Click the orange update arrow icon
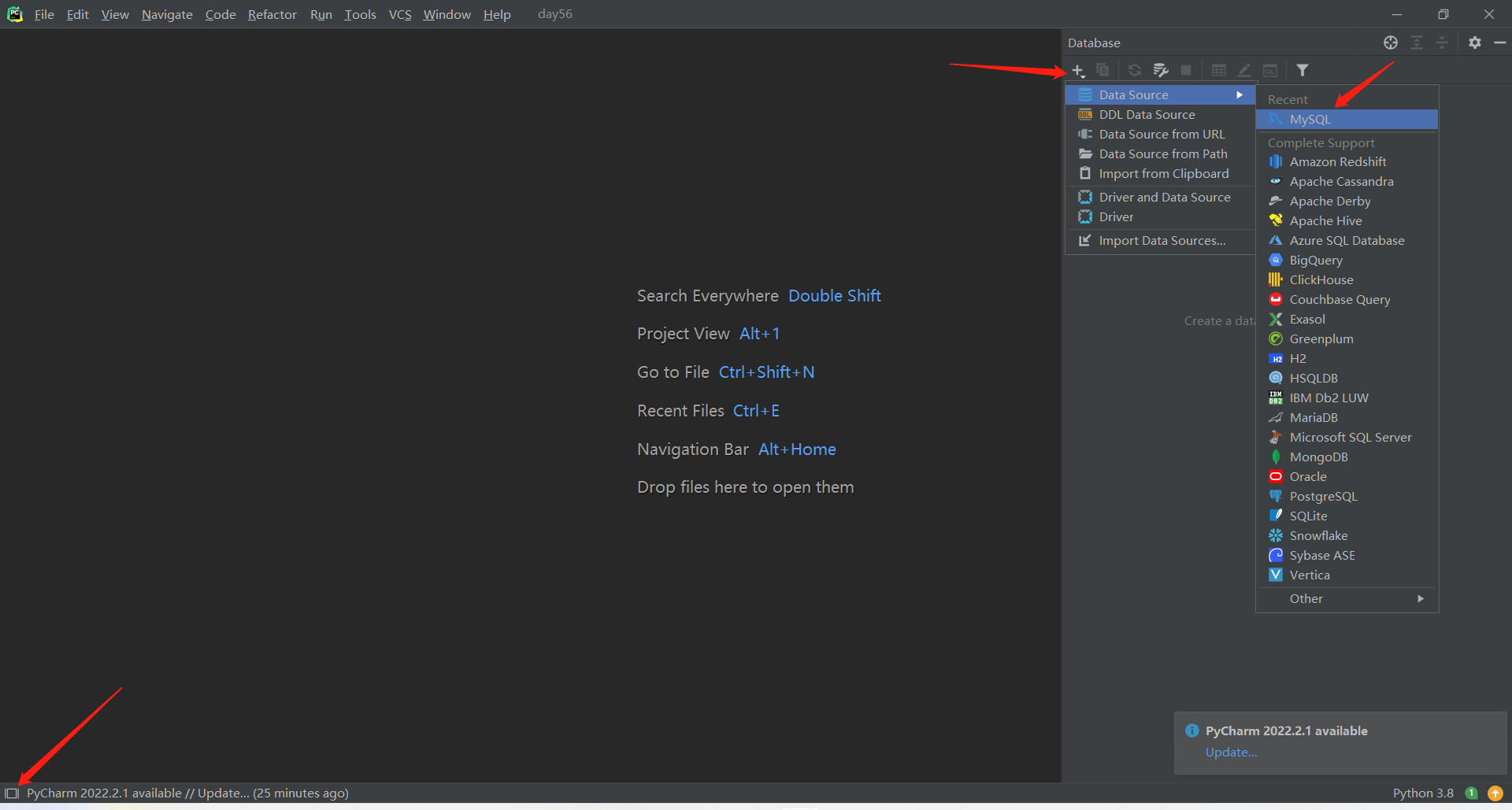 click(1495, 793)
